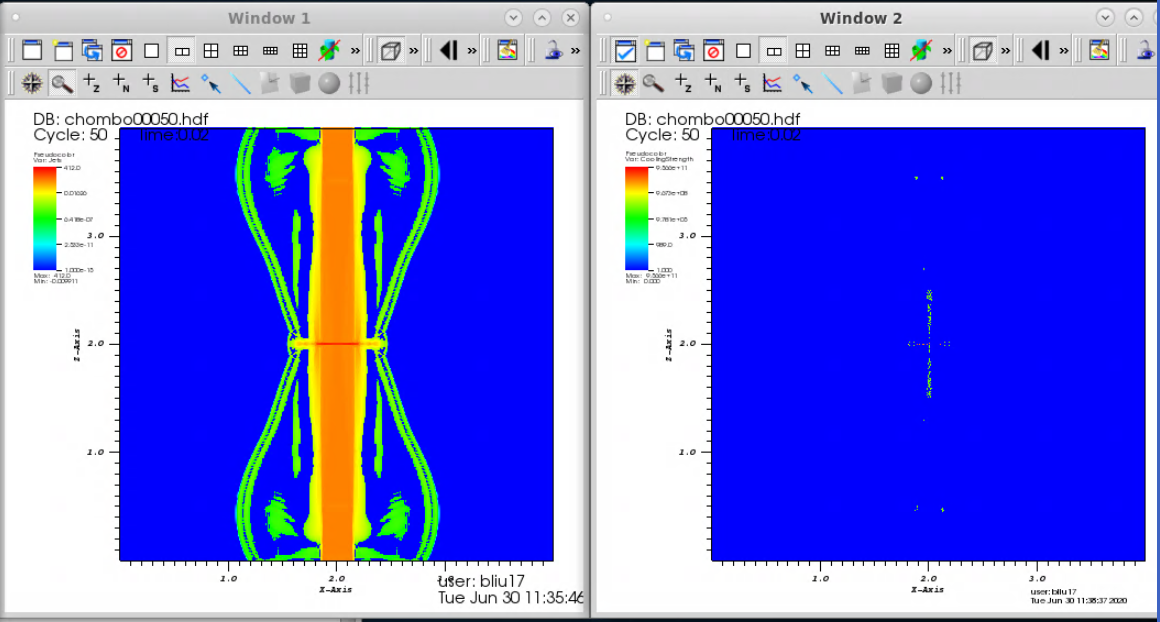Invert background colors icon in Window 1
This screenshot has width=1160, height=622.
(508, 50)
